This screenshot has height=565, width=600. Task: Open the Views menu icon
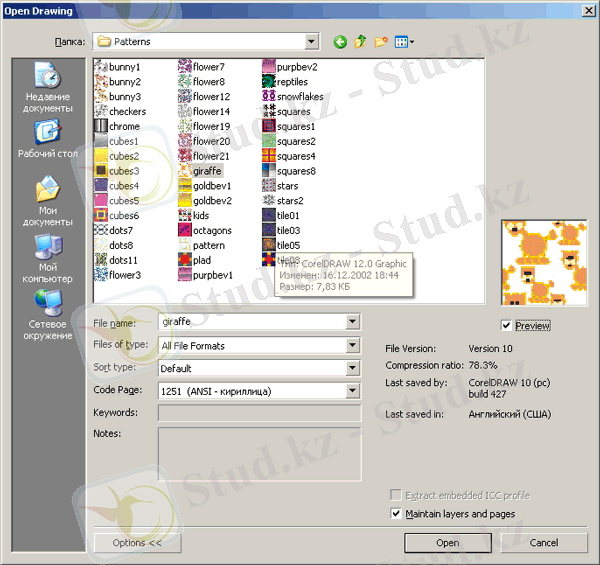tap(404, 42)
